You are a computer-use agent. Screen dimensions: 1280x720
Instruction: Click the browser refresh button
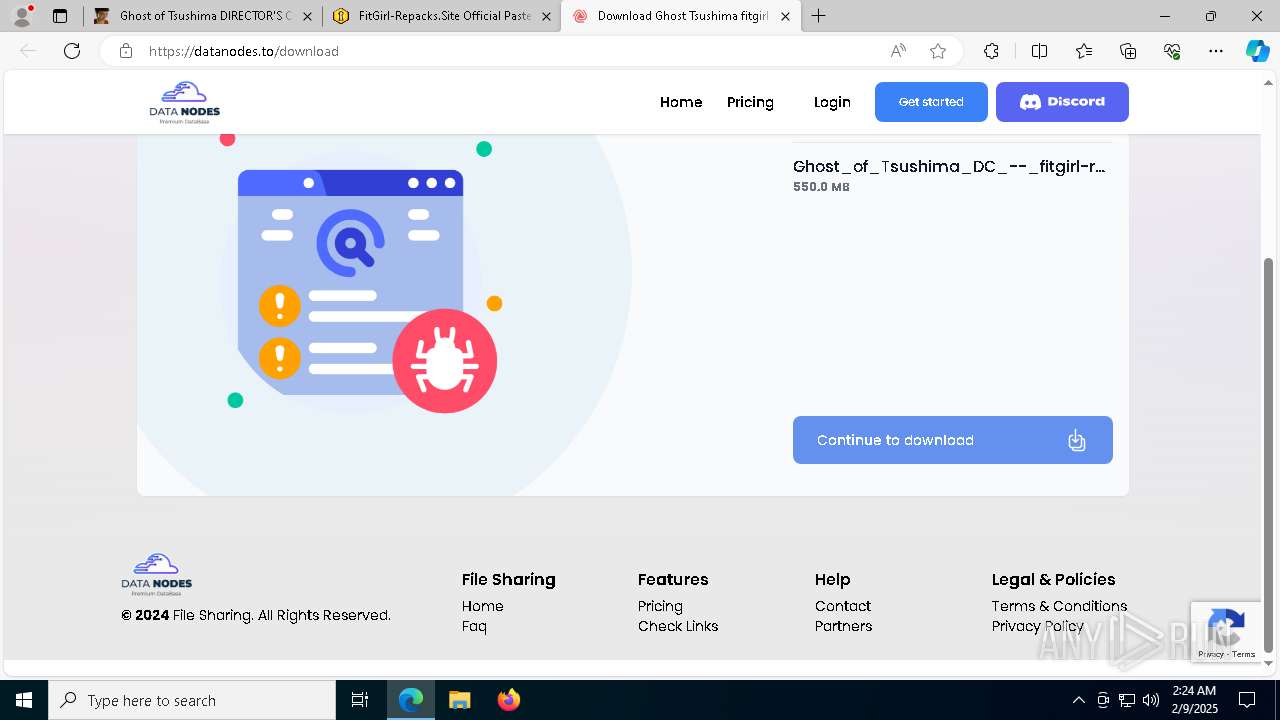pos(72,51)
